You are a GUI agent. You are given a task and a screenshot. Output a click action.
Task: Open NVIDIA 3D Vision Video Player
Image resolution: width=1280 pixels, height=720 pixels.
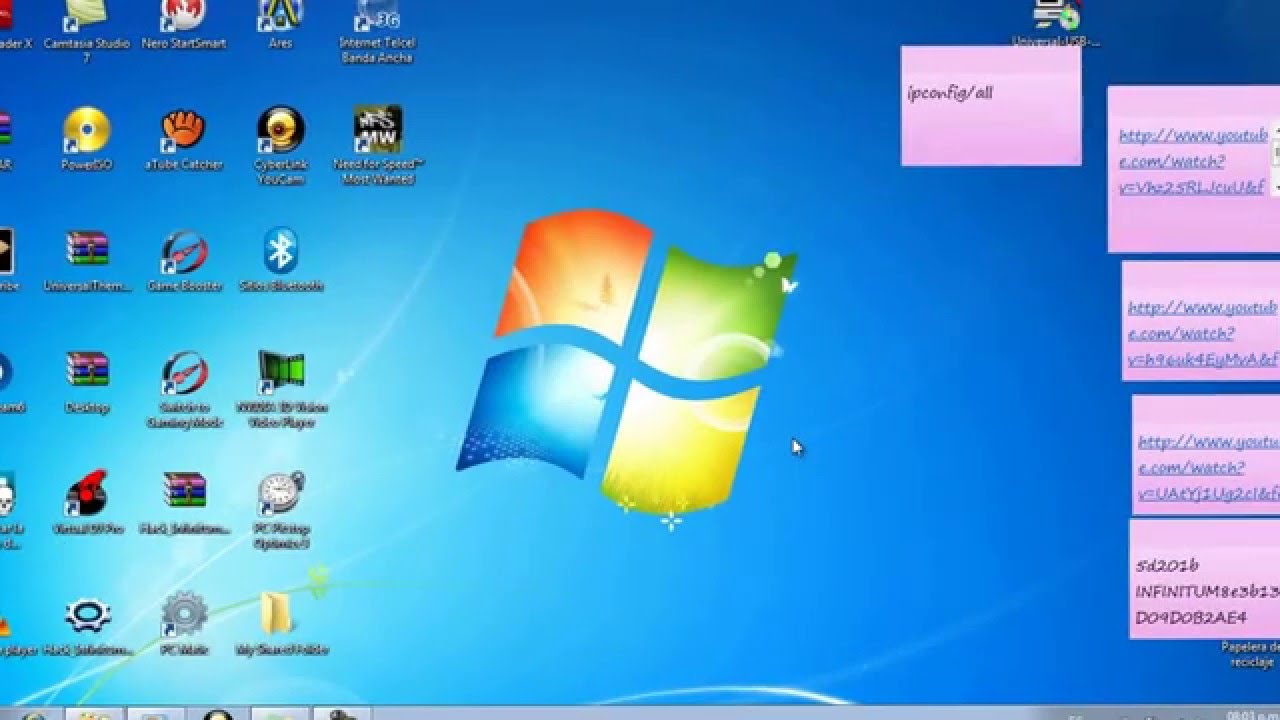pos(281,390)
